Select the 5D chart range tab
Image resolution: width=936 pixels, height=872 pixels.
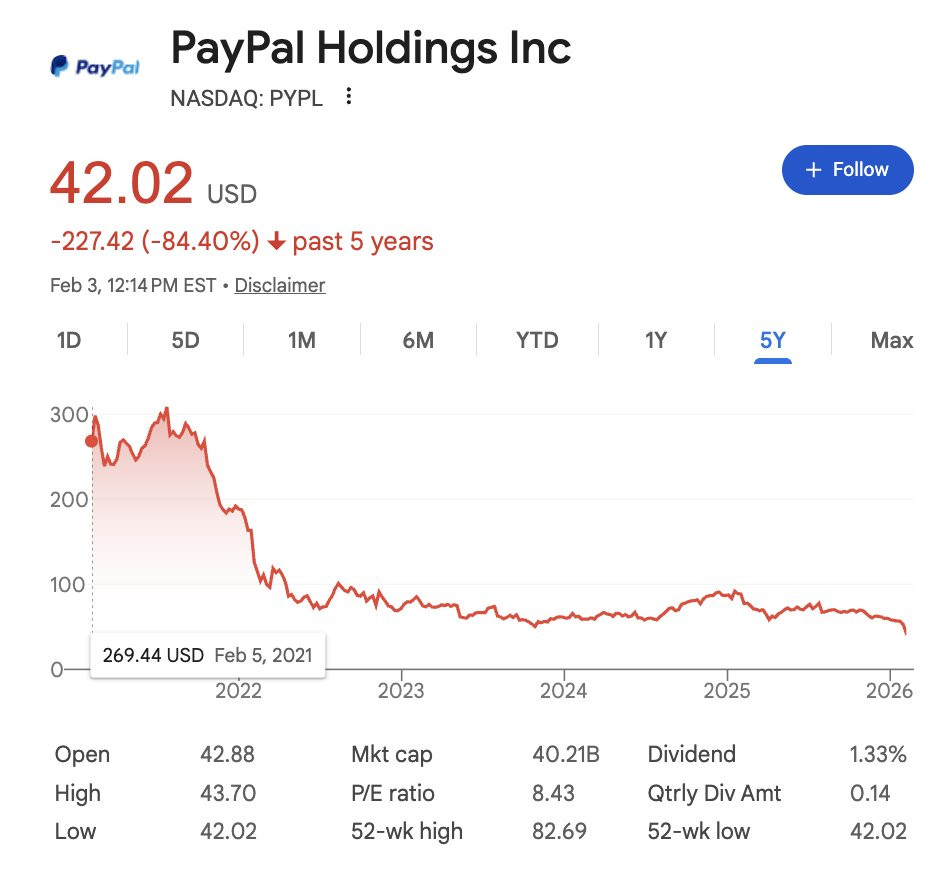click(x=185, y=340)
